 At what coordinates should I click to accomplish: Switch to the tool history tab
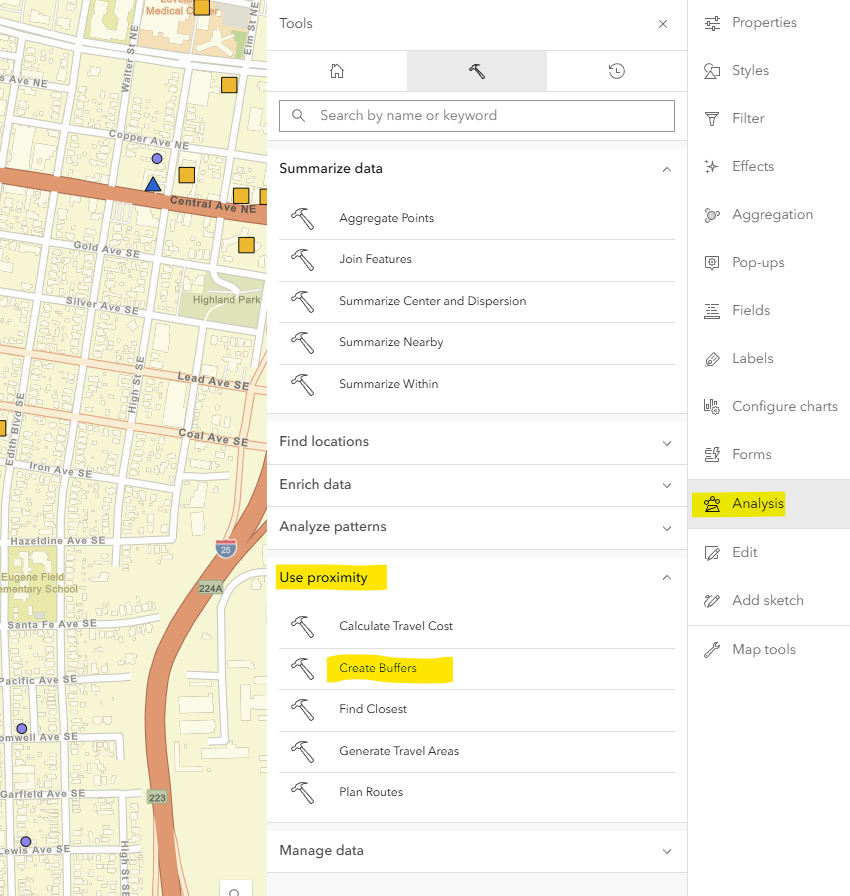(x=616, y=71)
